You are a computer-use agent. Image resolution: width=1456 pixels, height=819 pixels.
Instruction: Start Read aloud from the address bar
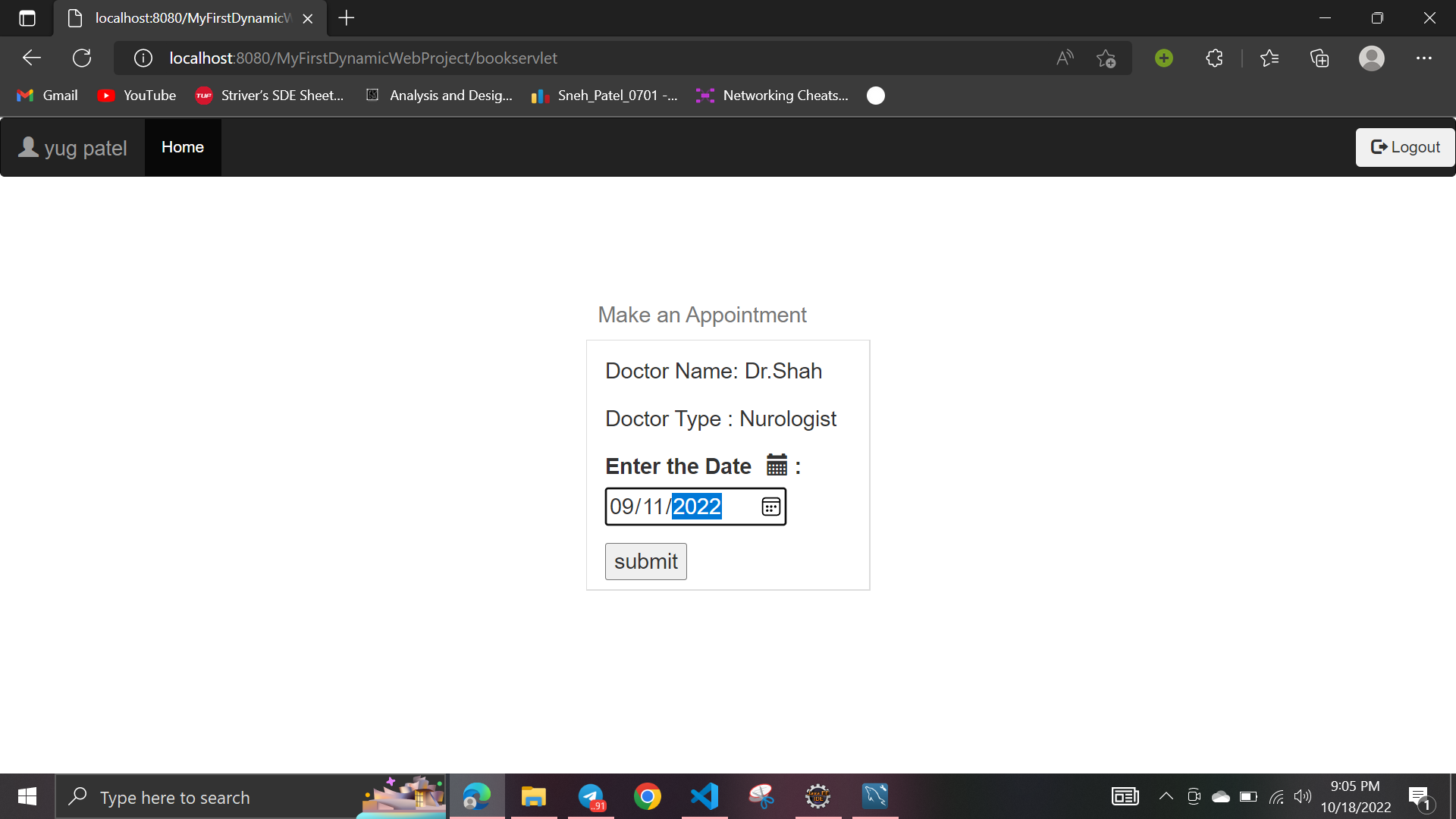click(1065, 58)
